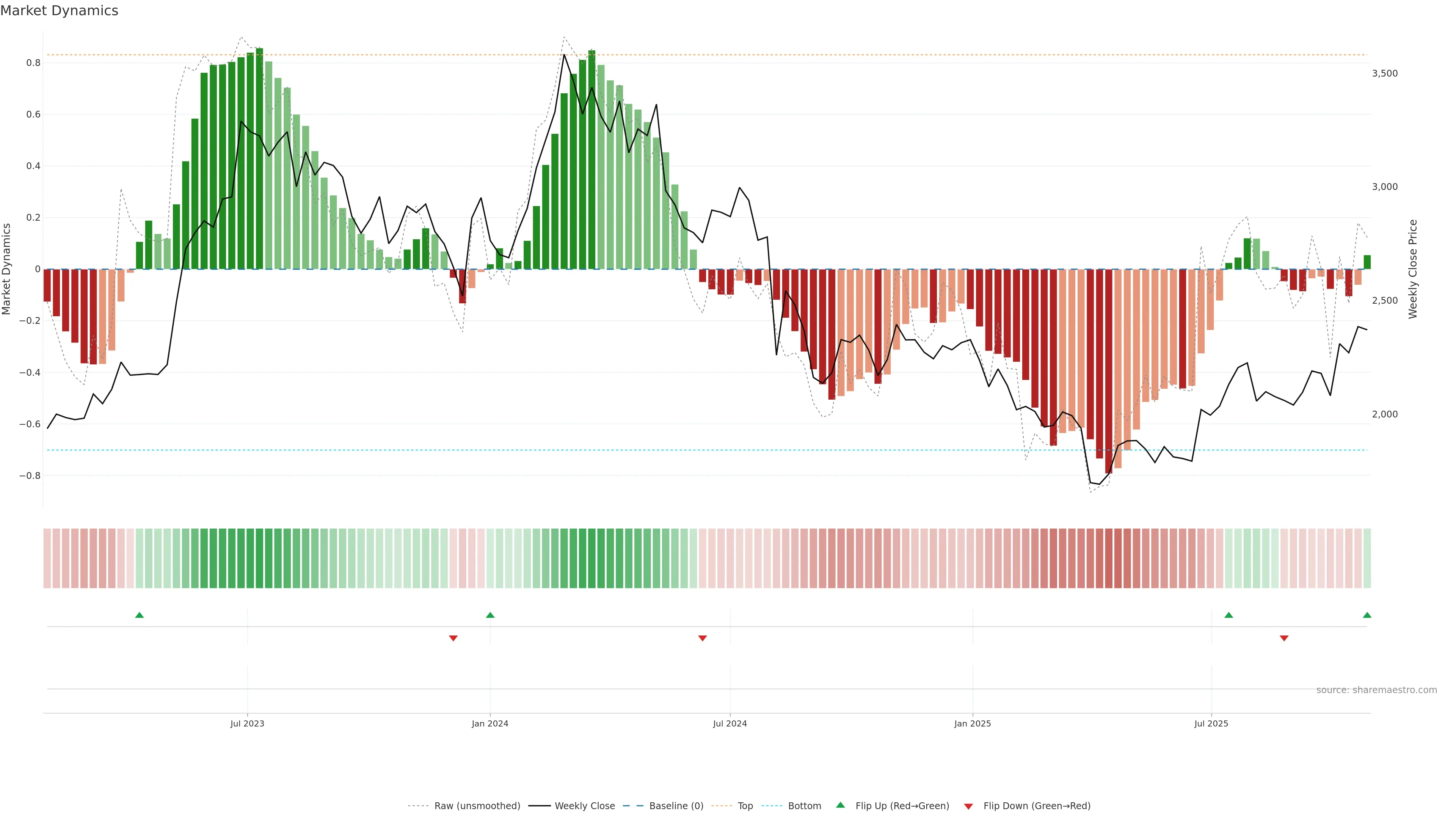The image size is (1456, 819).
Task: Click red flip-down triangle just before Jul 2024
Action: 703,638
